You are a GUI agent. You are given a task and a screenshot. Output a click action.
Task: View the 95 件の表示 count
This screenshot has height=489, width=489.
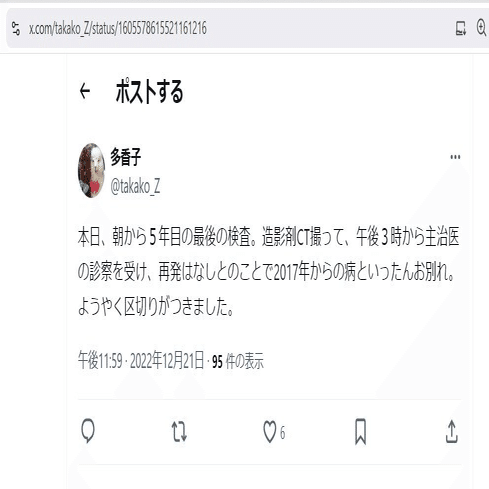(238, 361)
